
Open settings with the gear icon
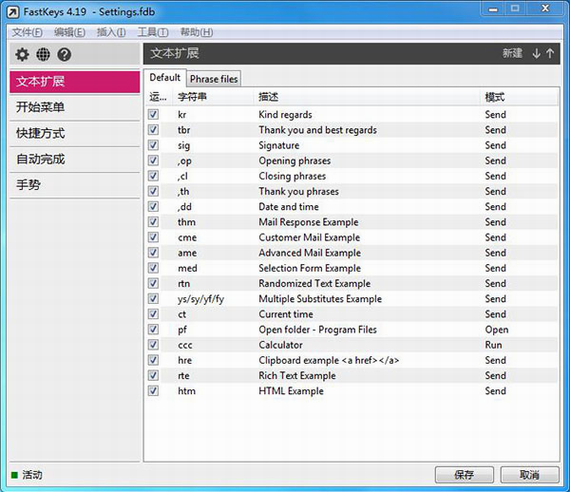click(22, 55)
